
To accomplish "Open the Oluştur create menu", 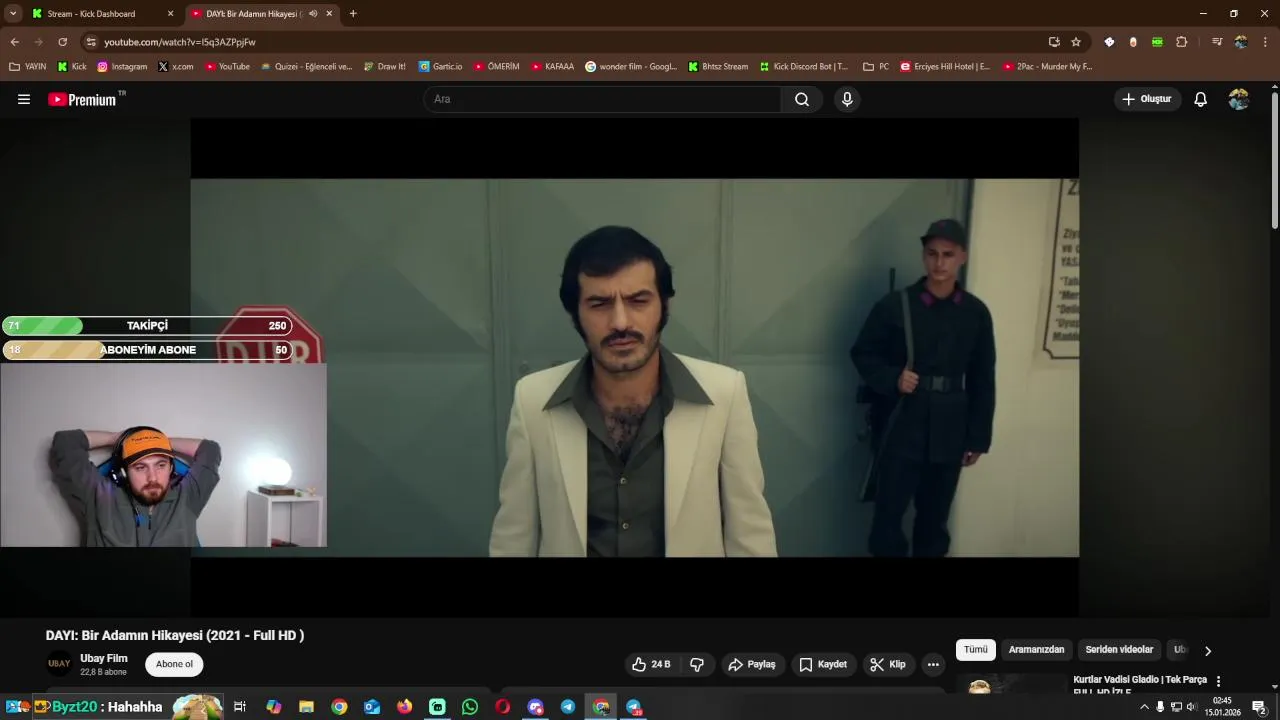I will coord(1147,99).
